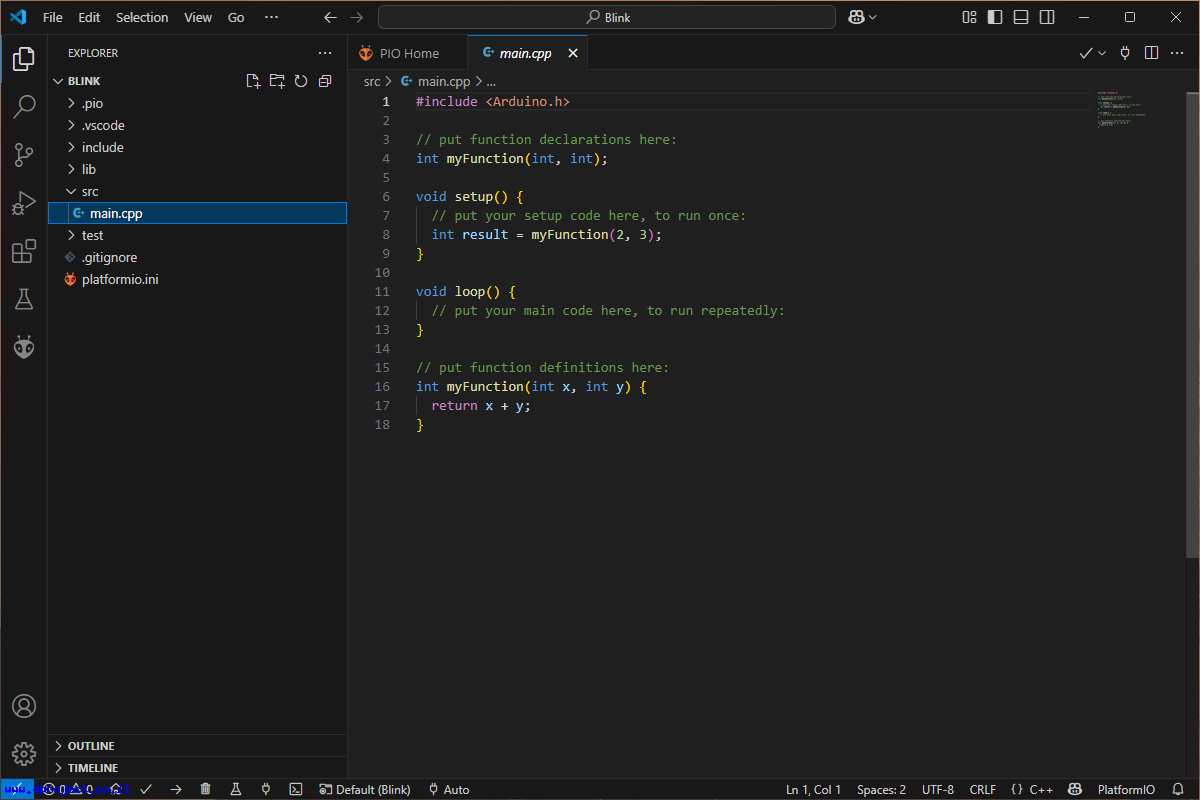Go back with the navigation arrow
Screen dimensions: 1200x800
click(x=331, y=17)
